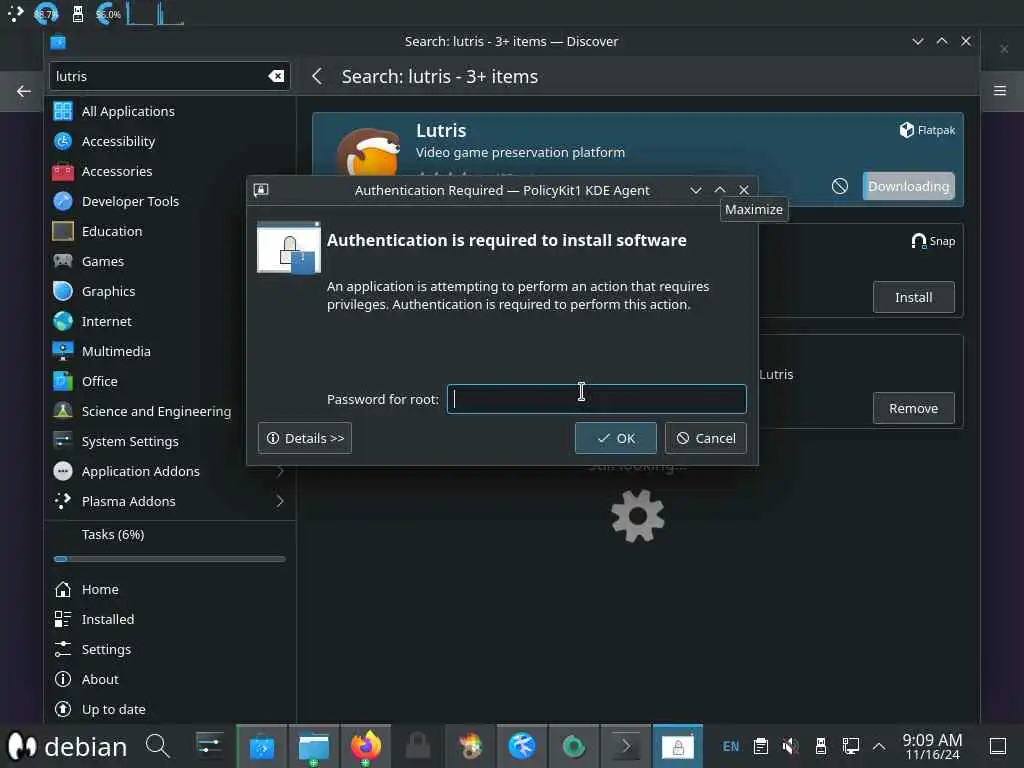Viewport: 1024px width, 768px height.
Task: Open the hamburger menu on the right panel
Action: pos(1000,91)
